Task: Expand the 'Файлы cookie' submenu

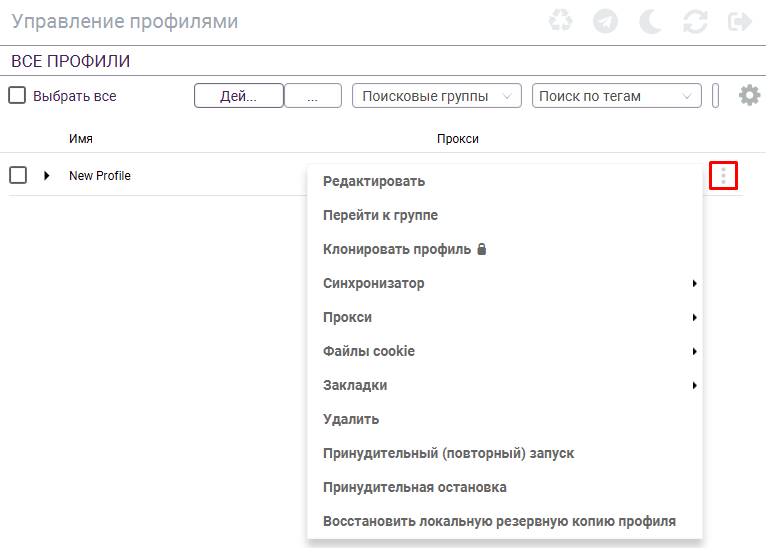Action: pos(505,351)
